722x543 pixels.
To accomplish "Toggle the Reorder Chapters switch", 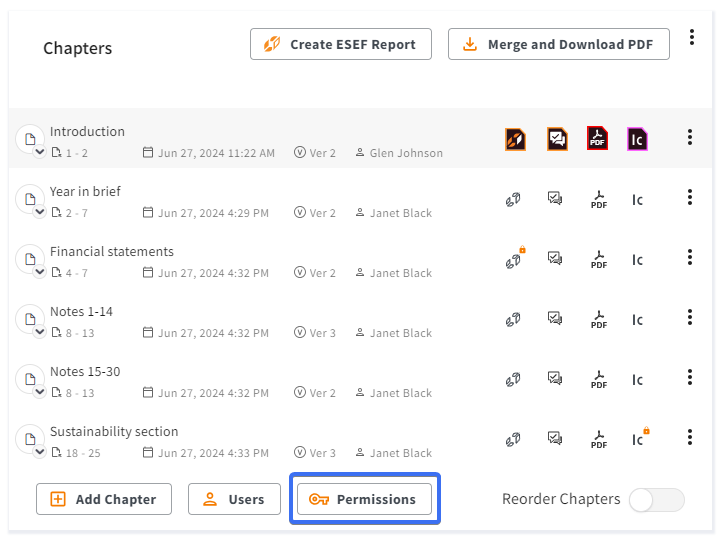I will pos(657,500).
